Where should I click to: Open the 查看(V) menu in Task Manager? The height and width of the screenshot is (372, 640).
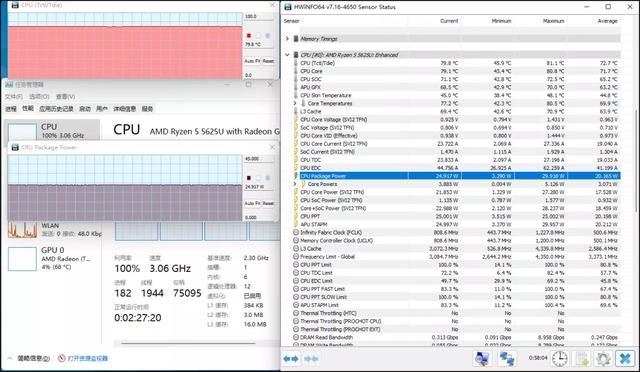(65, 96)
